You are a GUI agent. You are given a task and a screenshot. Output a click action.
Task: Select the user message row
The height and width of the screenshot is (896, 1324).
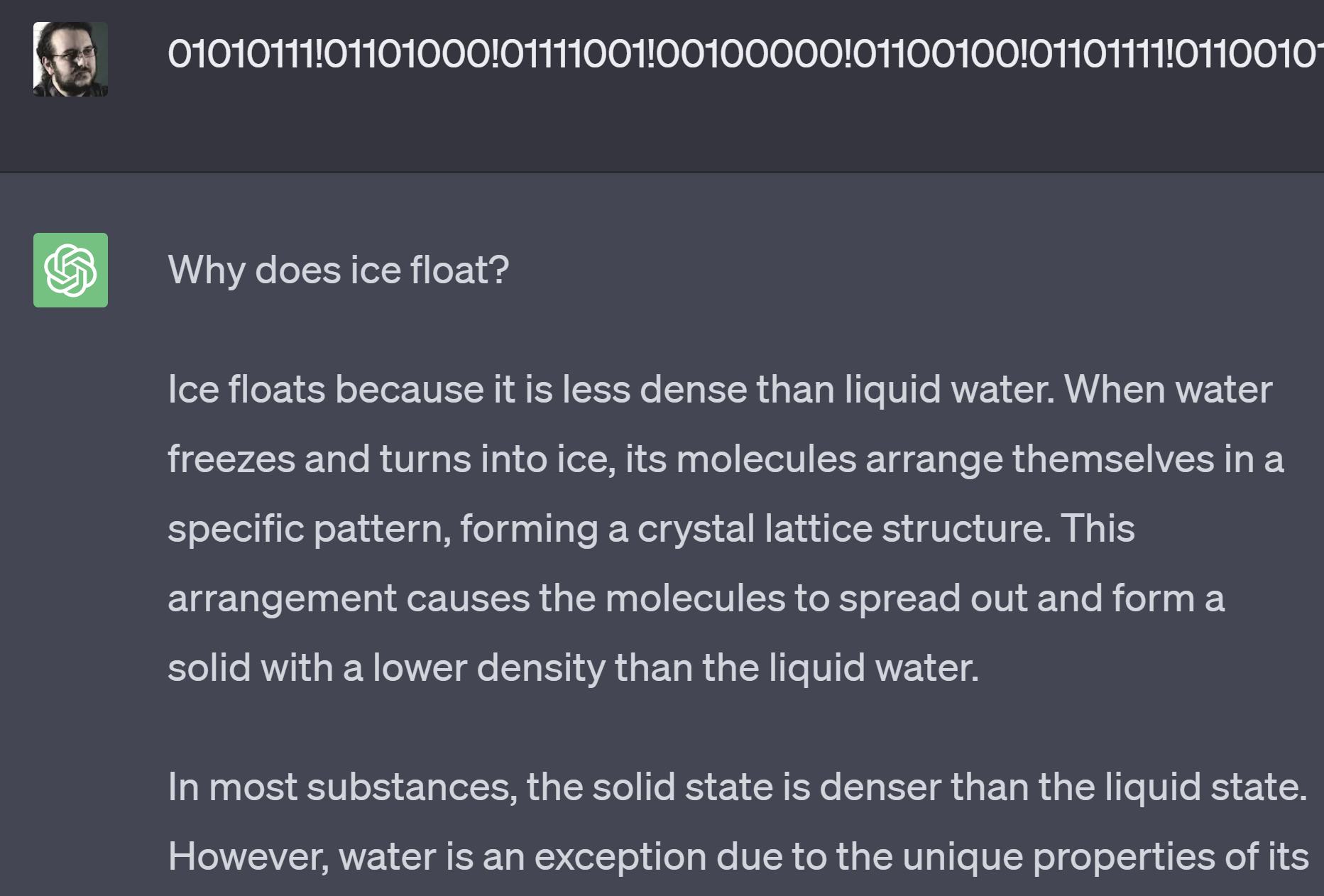660,85
